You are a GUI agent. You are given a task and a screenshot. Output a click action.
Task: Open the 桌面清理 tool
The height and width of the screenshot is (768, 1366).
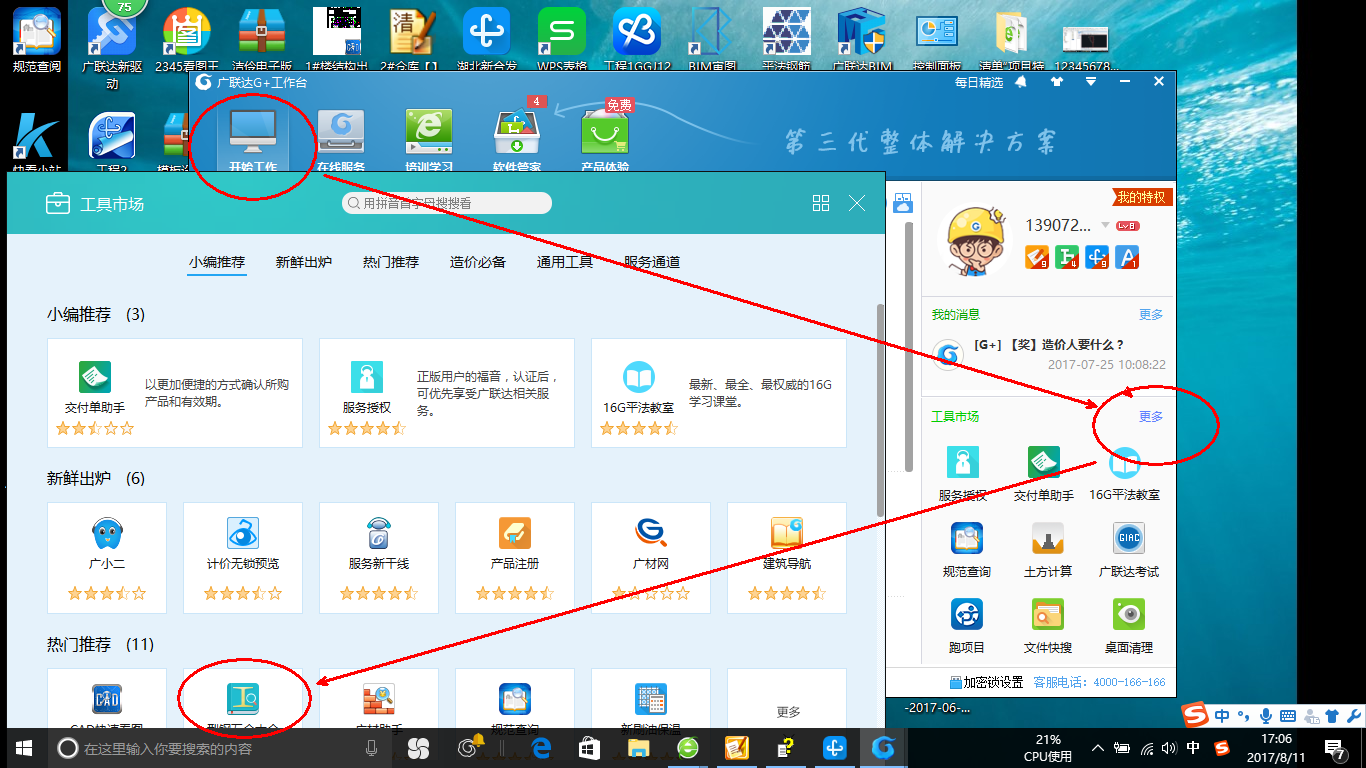coord(1129,626)
